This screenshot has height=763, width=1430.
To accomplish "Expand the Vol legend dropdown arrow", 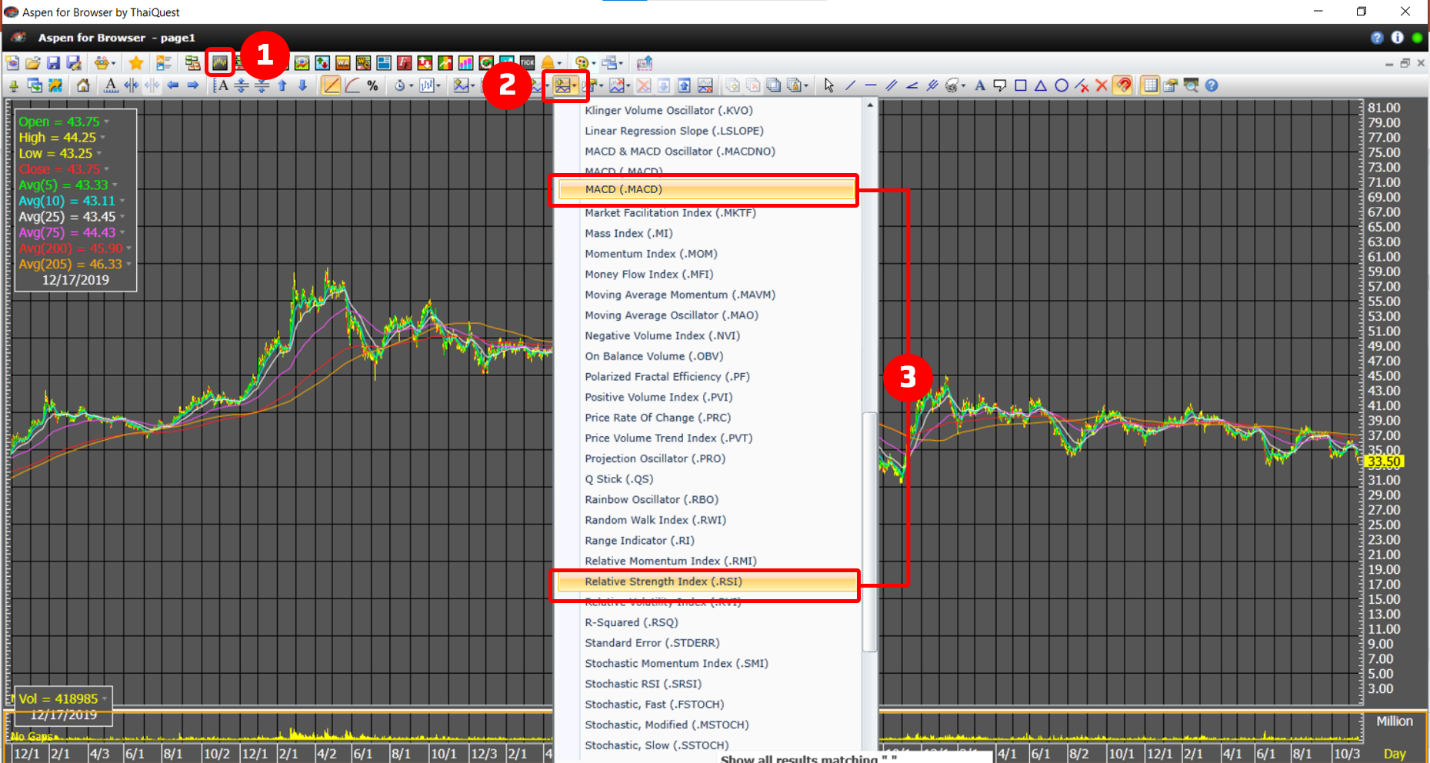I will tap(103, 698).
